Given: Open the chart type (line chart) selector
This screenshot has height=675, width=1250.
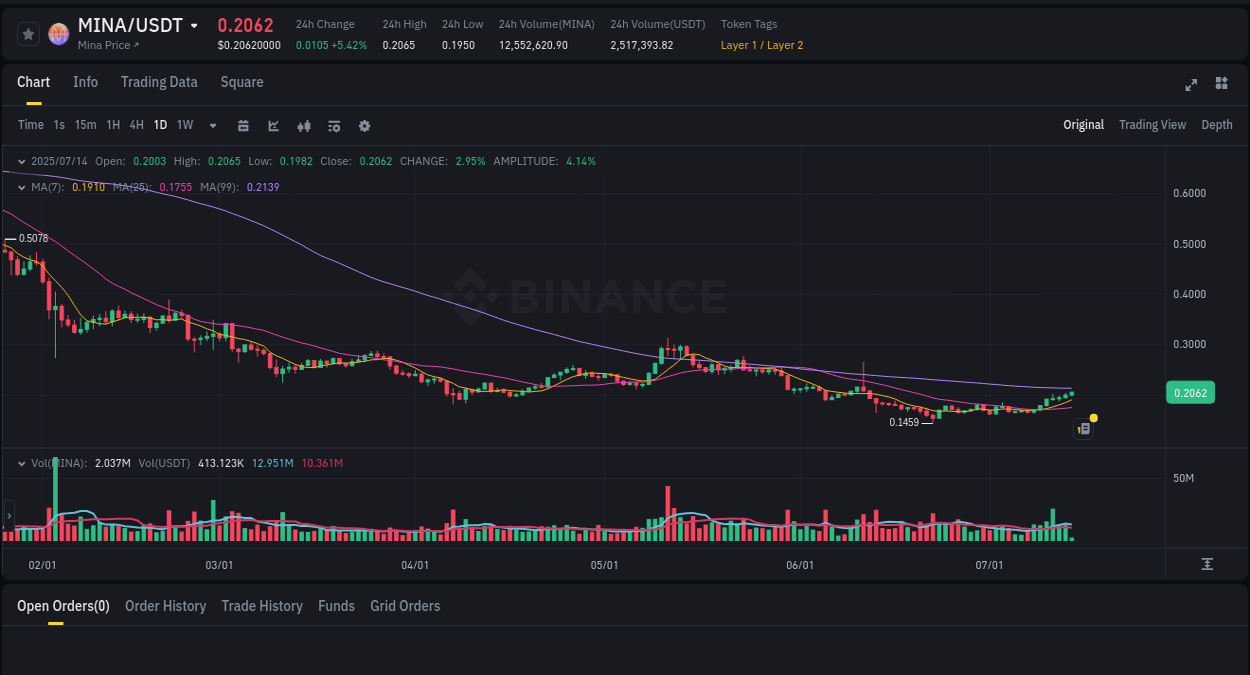Looking at the screenshot, I should click(x=273, y=125).
